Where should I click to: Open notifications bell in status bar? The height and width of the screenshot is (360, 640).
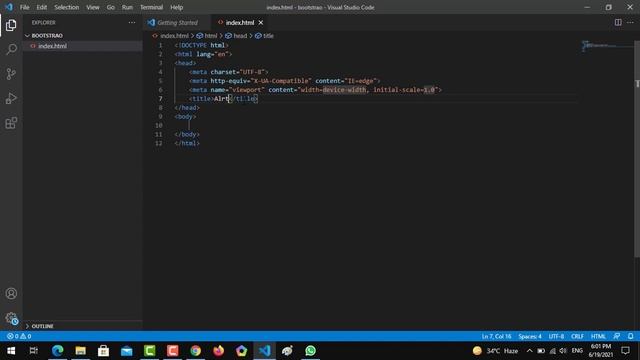(x=630, y=336)
